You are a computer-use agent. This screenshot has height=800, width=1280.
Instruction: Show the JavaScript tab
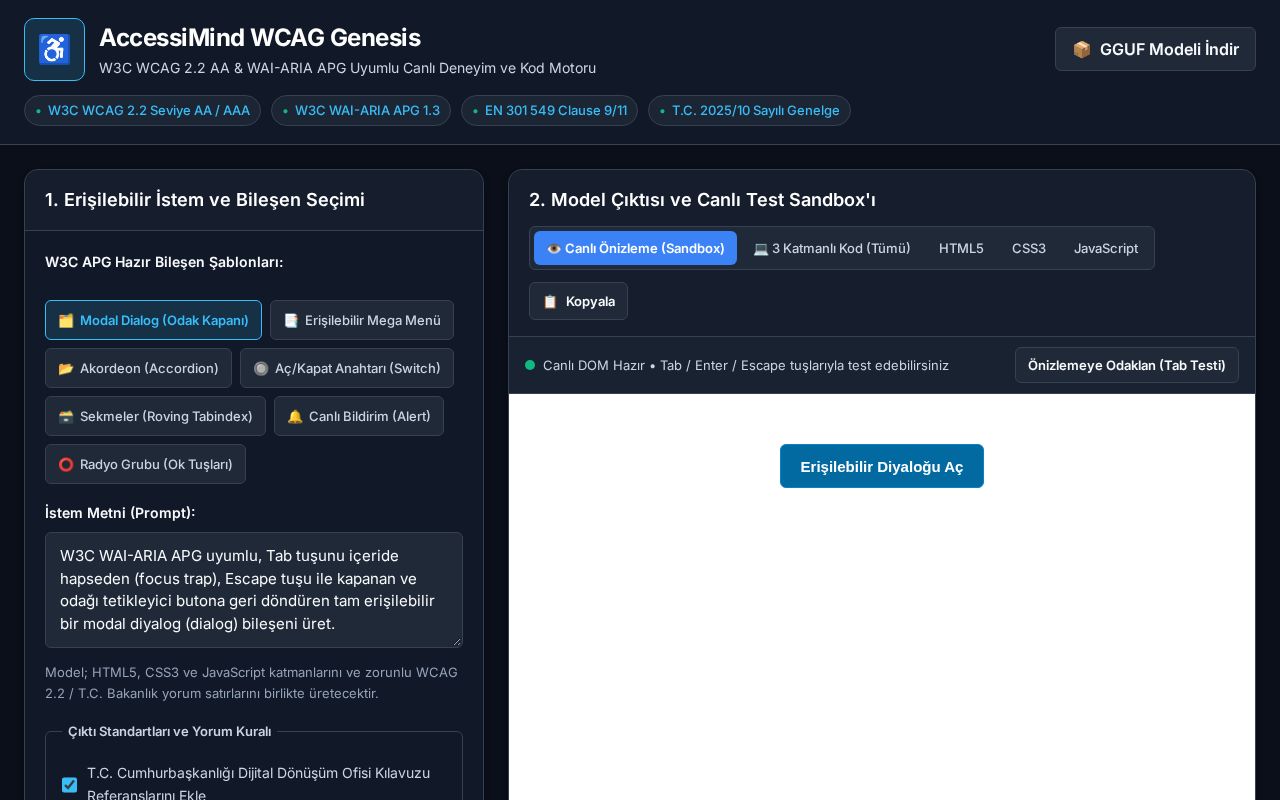tap(1106, 248)
